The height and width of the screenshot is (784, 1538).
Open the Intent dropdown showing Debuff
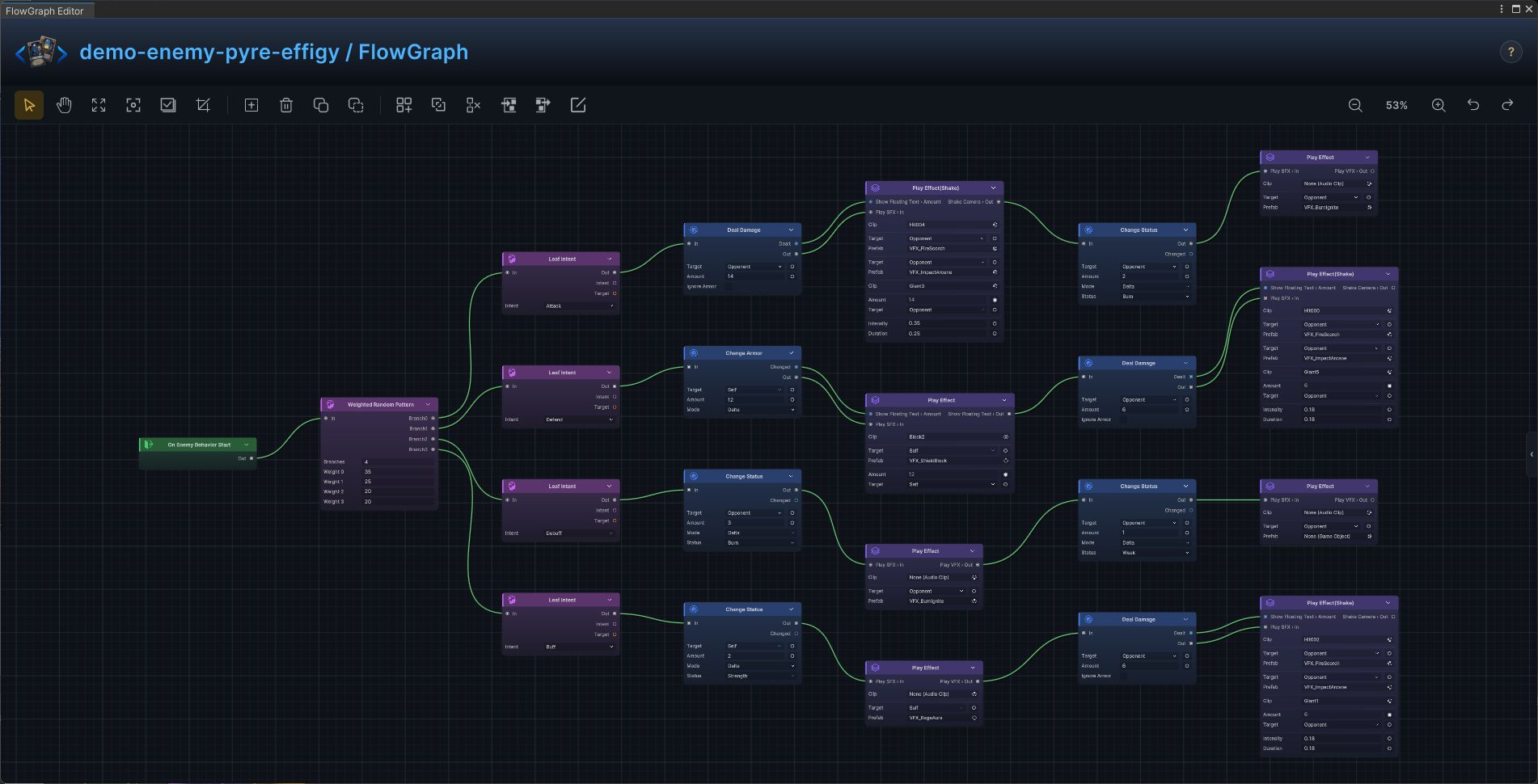coord(580,533)
